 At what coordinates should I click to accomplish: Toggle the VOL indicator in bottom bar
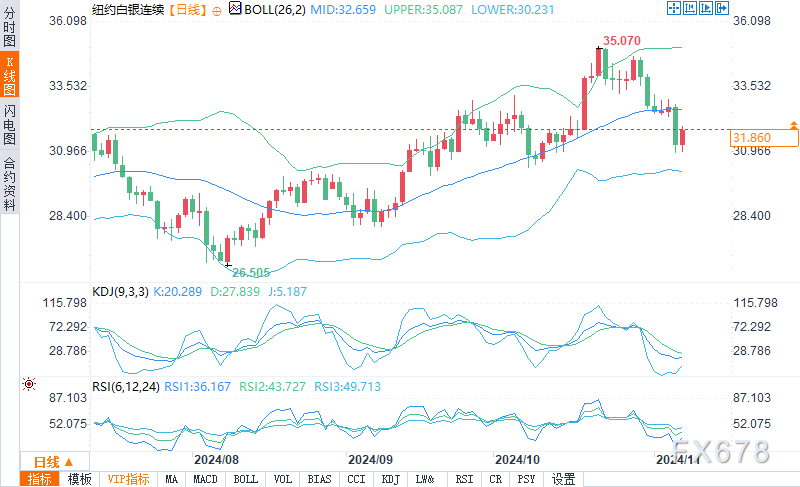tap(282, 479)
